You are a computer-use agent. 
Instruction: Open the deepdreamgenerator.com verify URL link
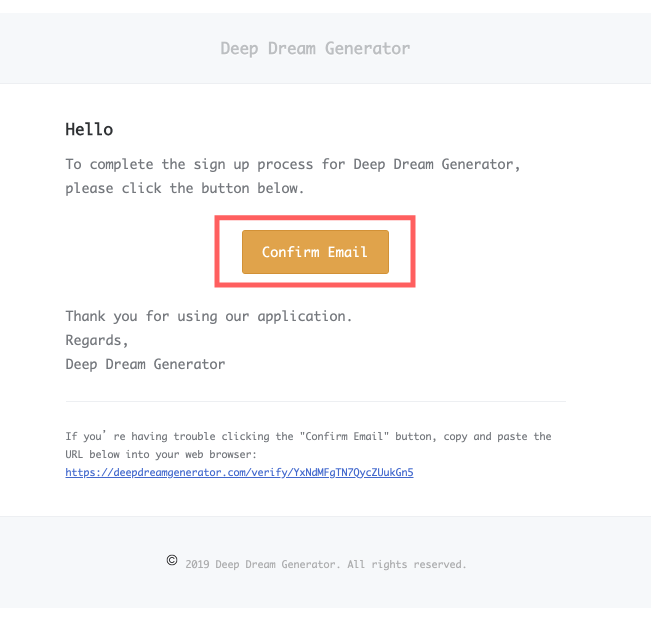click(x=239, y=472)
